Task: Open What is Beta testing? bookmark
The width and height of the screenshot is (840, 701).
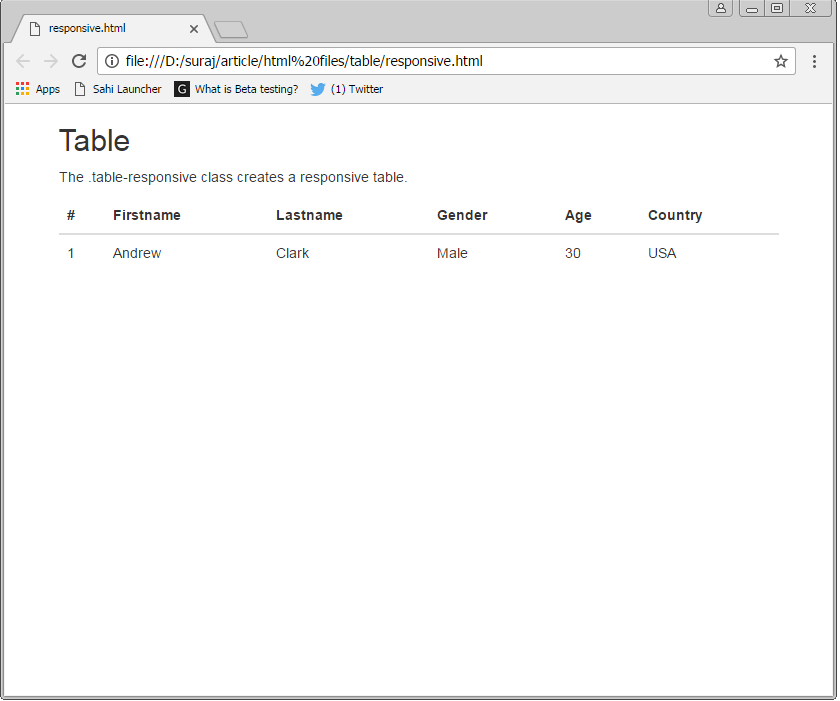Action: coord(236,89)
